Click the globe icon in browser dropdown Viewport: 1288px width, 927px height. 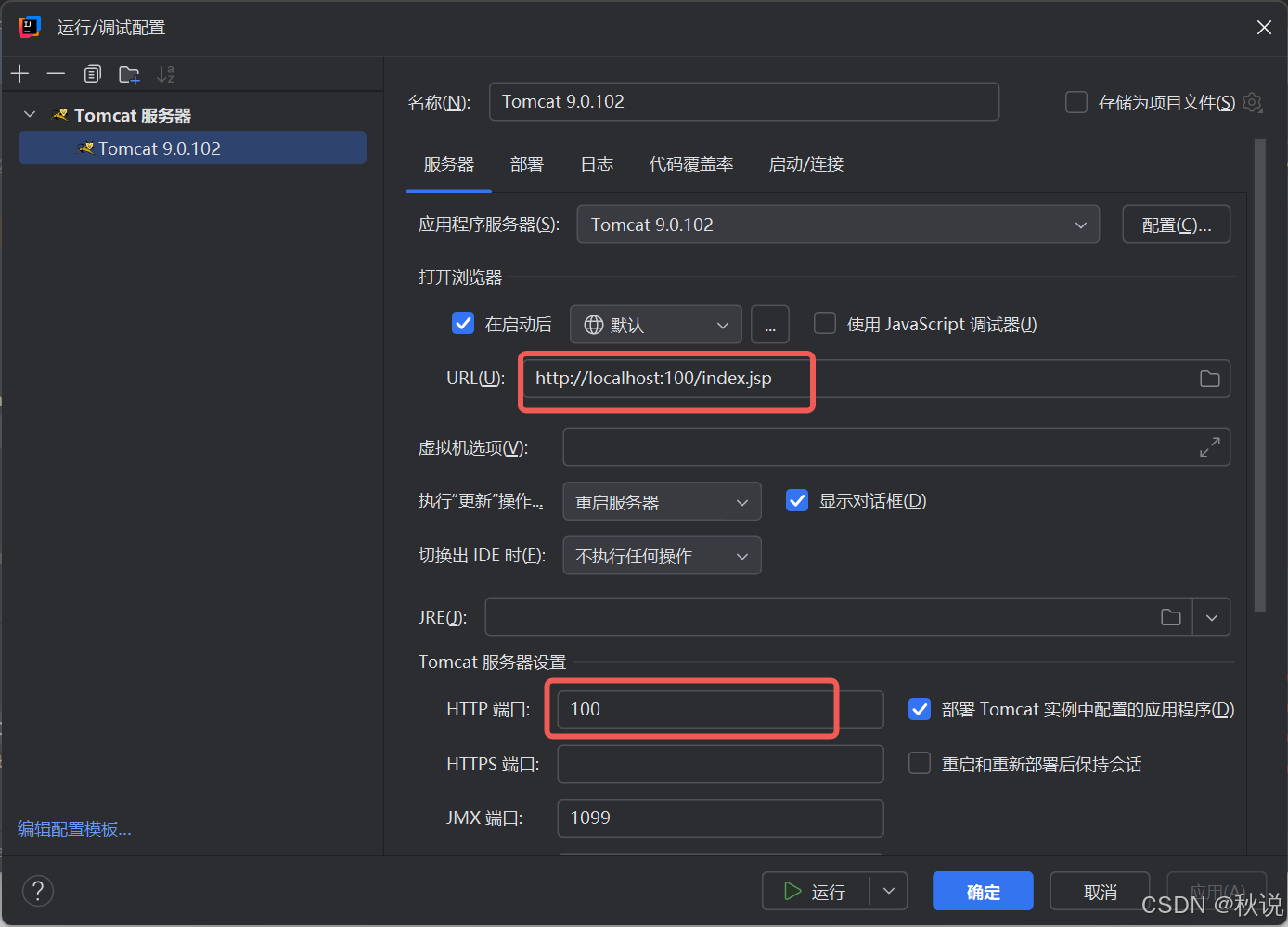point(594,325)
